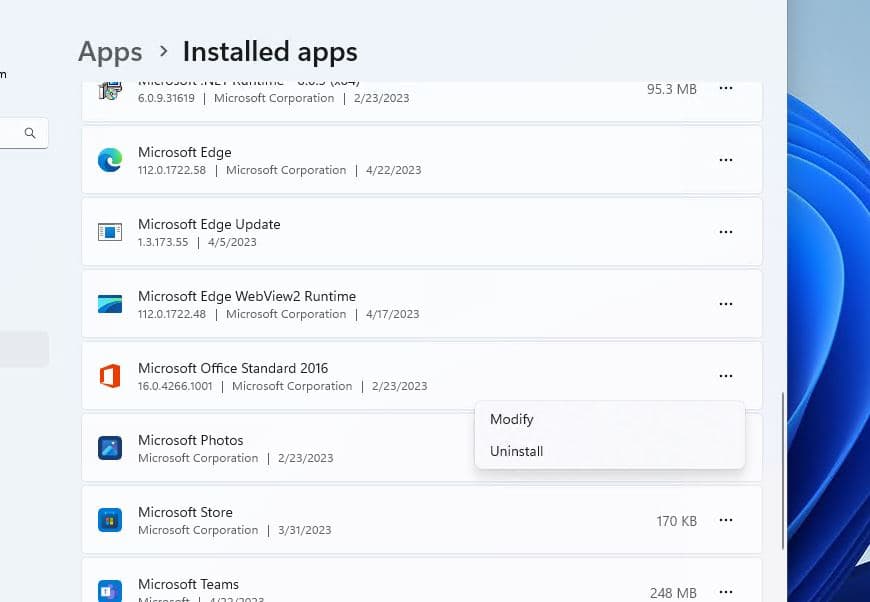Open more options for Microsoft Teams
This screenshot has height=602, width=870.
tap(726, 592)
